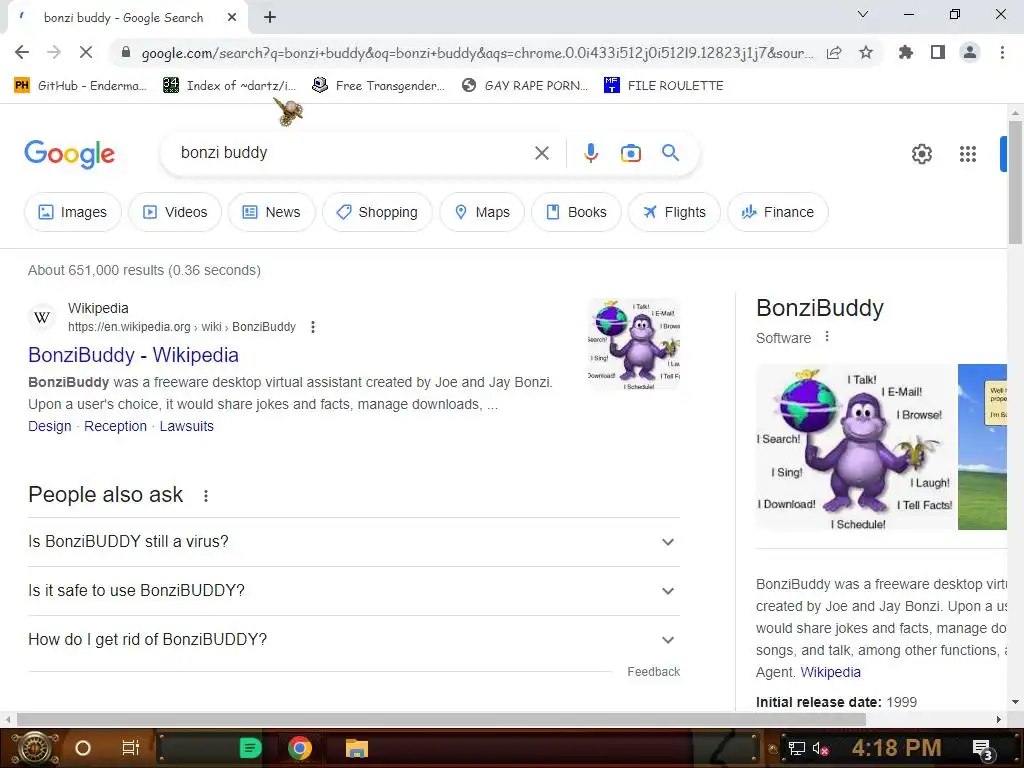
Task: Click the Wikipedia W favicon
Action: click(x=42, y=317)
